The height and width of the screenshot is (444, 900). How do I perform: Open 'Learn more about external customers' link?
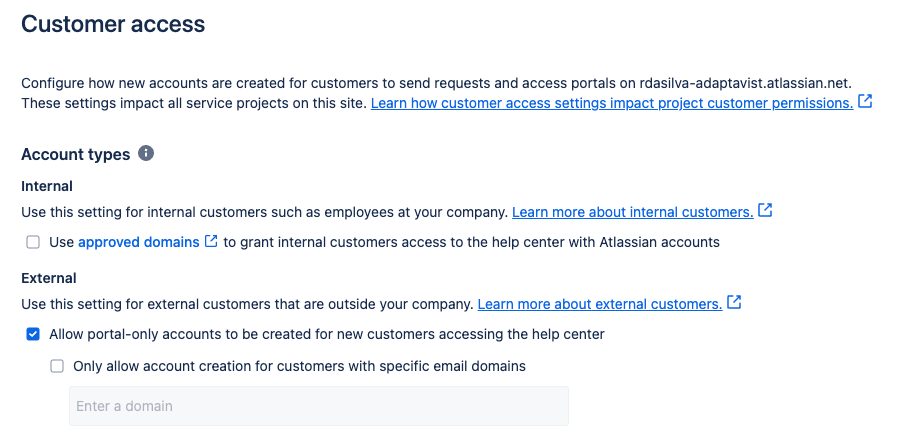600,304
